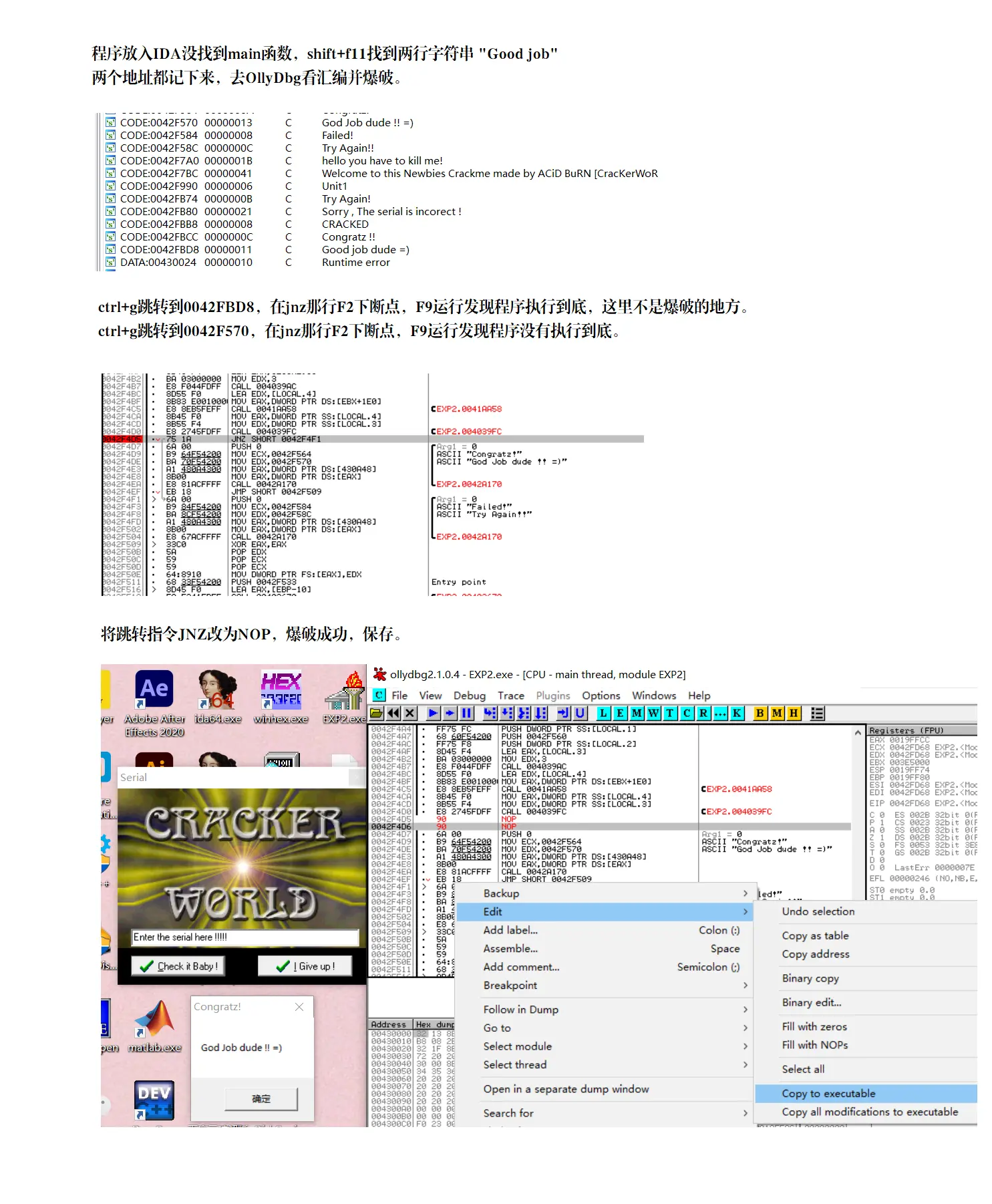Open the Call stack with the K icon

[737, 713]
